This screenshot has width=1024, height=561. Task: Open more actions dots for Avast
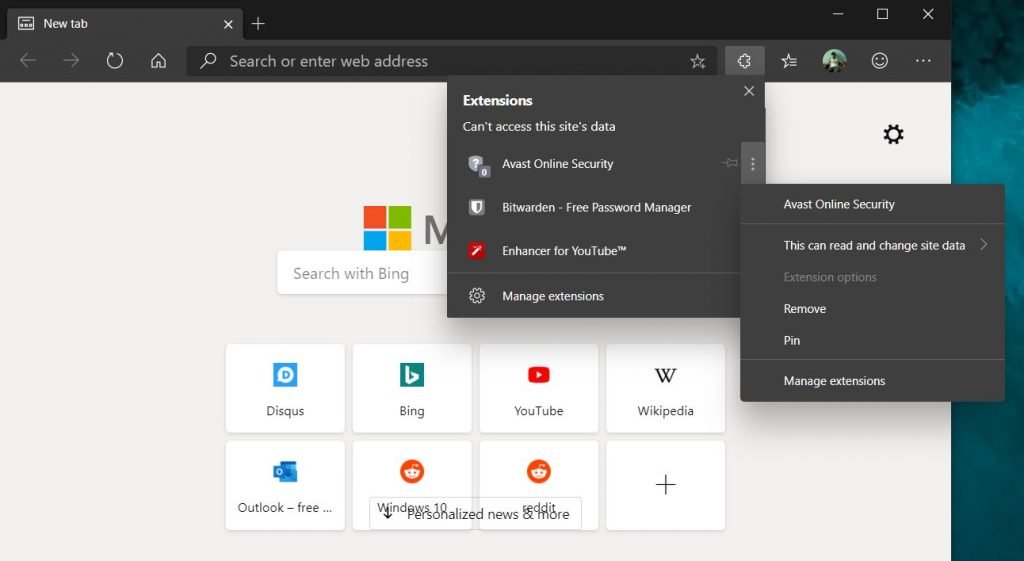point(753,164)
